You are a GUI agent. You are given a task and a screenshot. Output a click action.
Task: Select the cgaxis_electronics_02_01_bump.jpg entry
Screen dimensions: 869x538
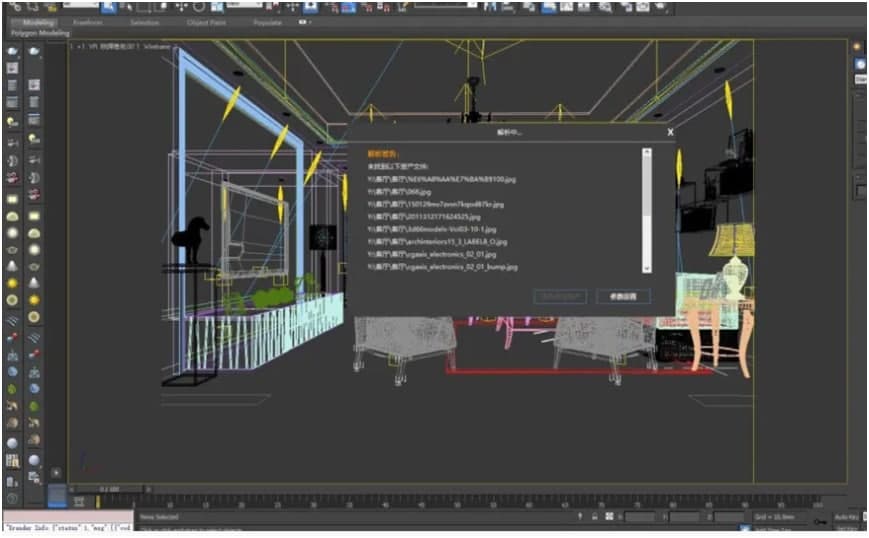pos(441,267)
